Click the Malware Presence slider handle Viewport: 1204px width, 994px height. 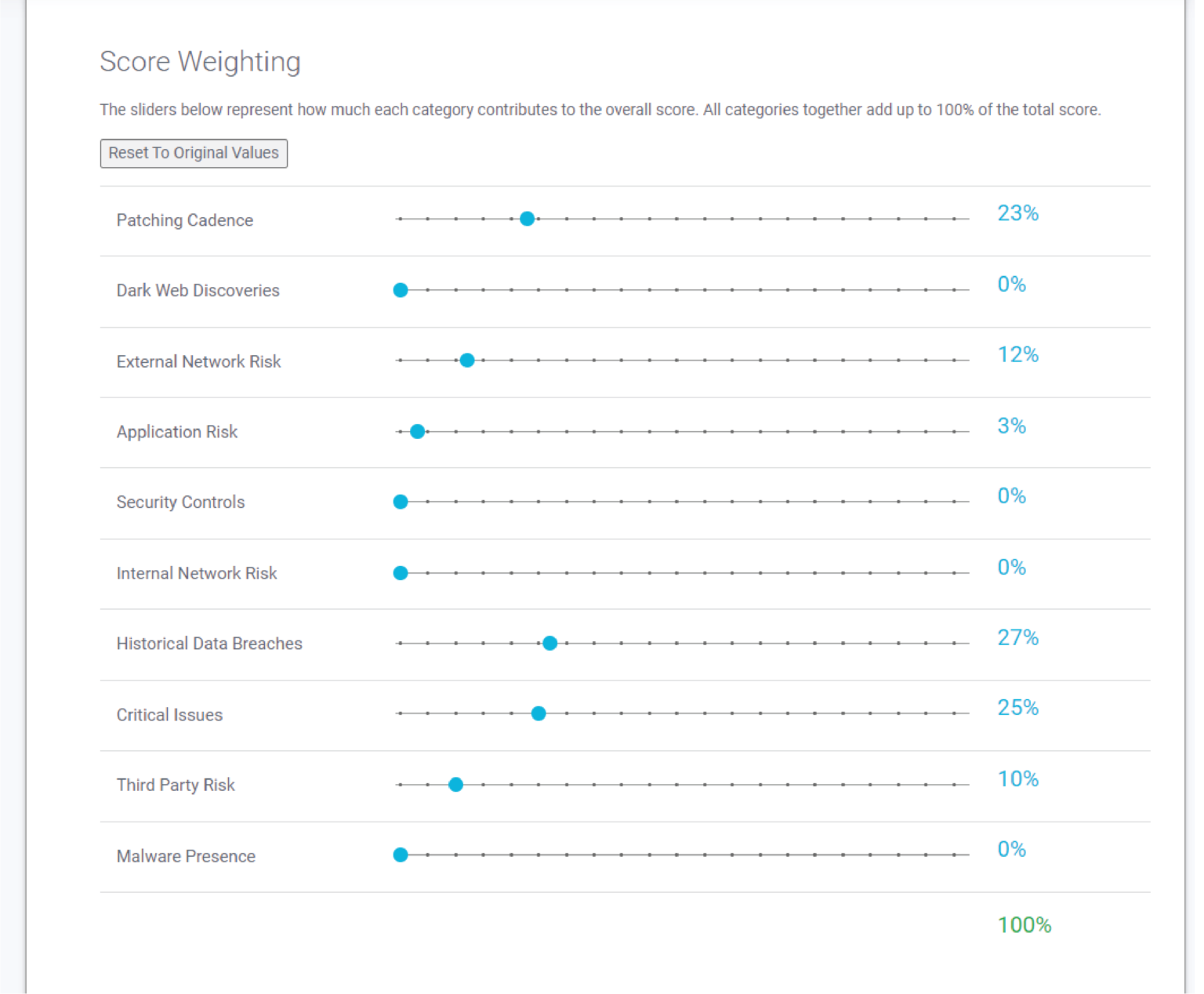point(400,855)
